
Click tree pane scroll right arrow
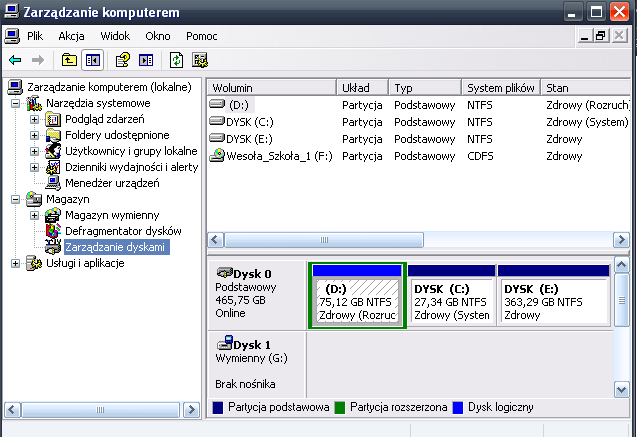click(x=191, y=409)
